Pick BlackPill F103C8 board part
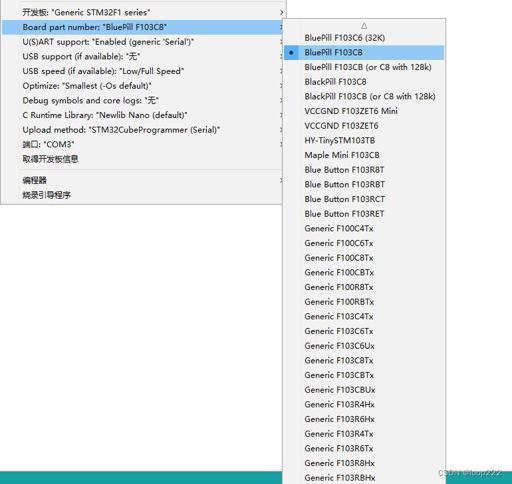Image resolution: width=512 pixels, height=484 pixels. 364,82
